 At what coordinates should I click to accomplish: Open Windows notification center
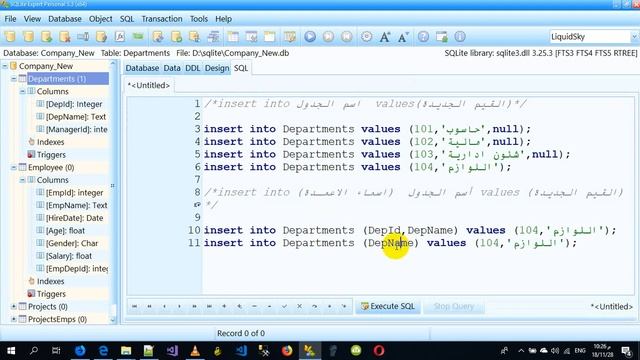pyautogui.click(x=627, y=351)
